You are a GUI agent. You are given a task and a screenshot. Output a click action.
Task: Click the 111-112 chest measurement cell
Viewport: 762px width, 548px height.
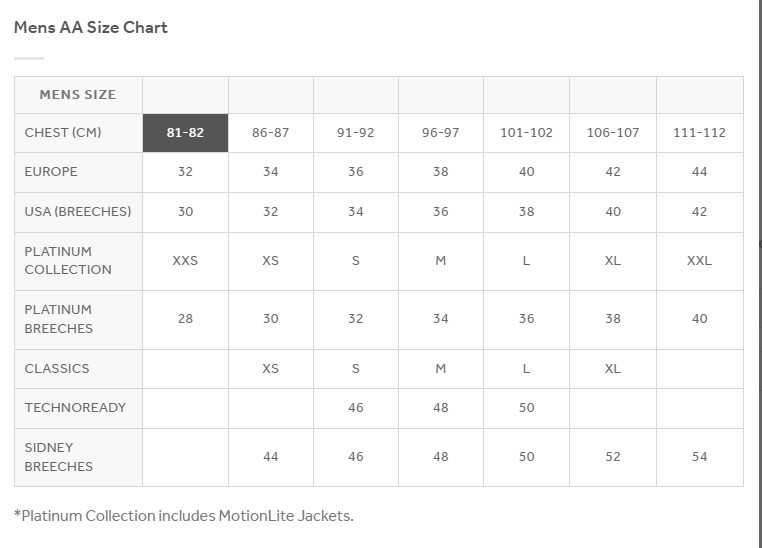pos(700,133)
